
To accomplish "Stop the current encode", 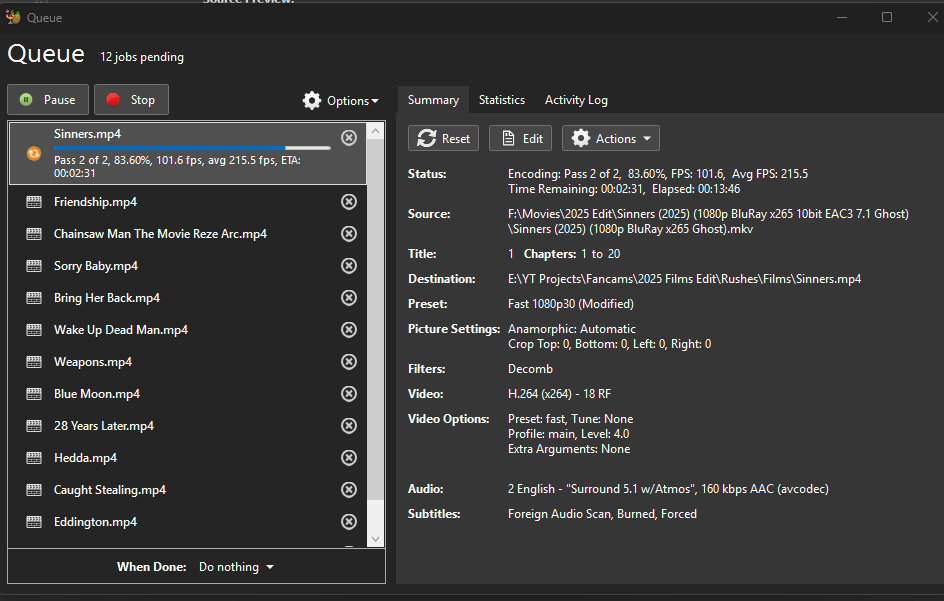I will [131, 99].
